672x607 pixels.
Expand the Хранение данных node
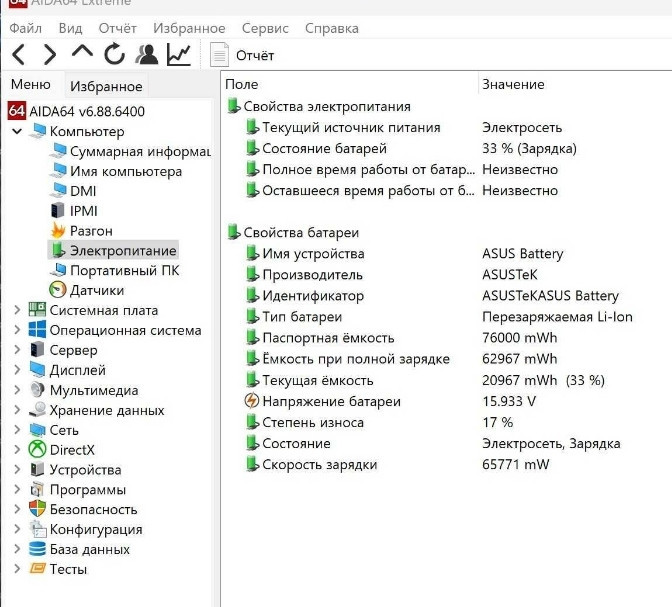(x=17, y=410)
